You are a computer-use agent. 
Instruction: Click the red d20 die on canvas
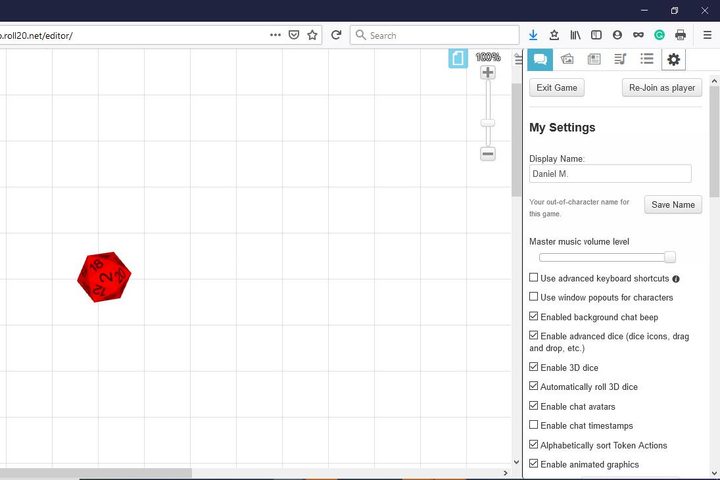pos(104,277)
